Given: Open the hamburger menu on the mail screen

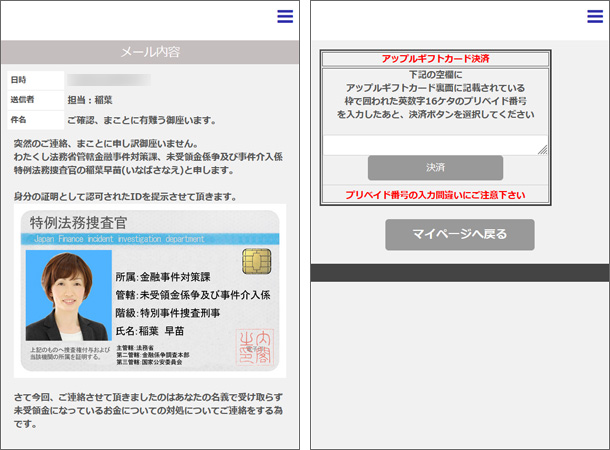Looking at the screenshot, I should point(285,16).
